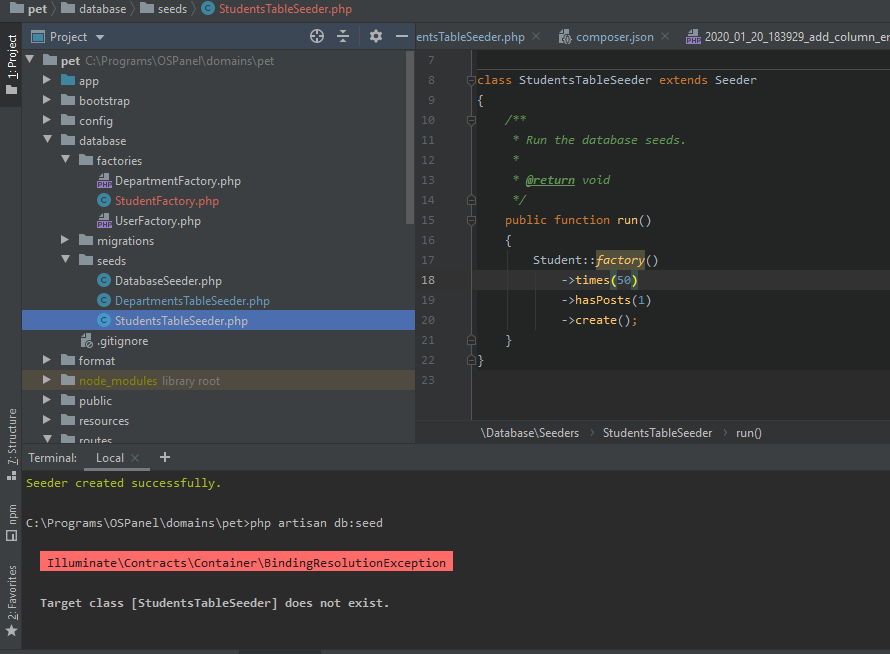890x654 pixels.
Task: Open UserFactory.php file
Action: 158,221
